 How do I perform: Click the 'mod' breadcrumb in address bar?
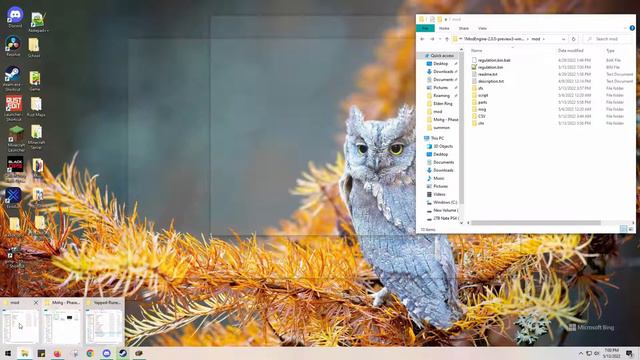[x=536, y=39]
